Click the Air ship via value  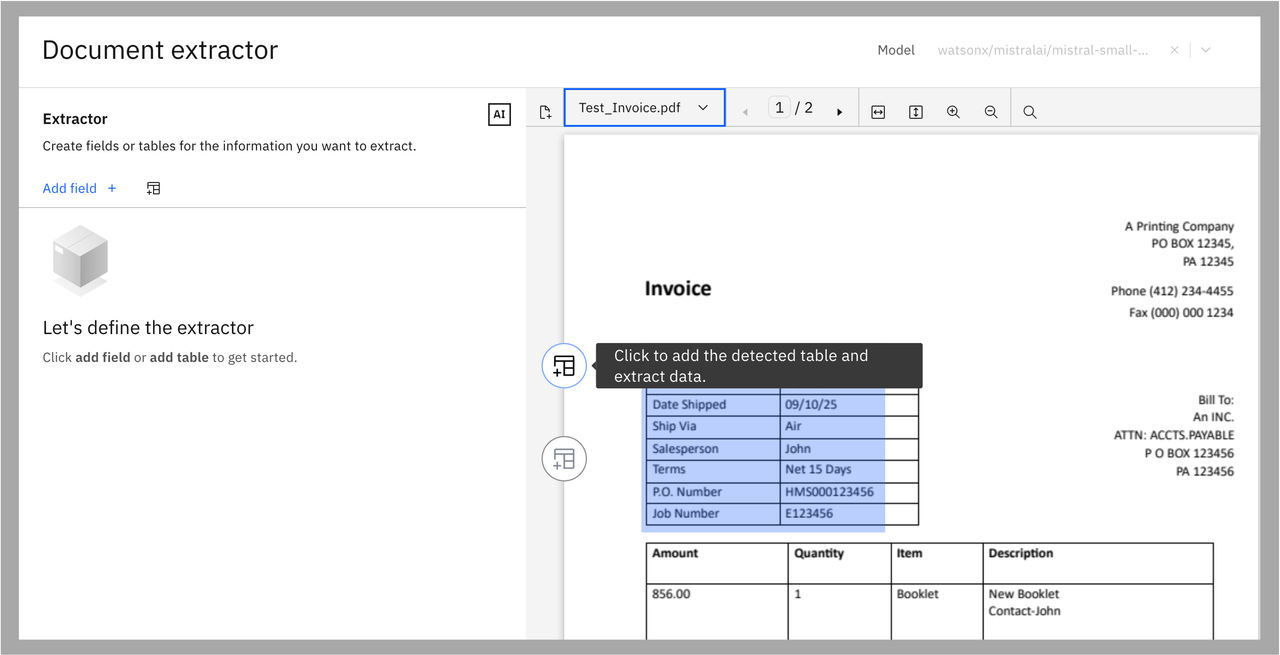click(793, 427)
